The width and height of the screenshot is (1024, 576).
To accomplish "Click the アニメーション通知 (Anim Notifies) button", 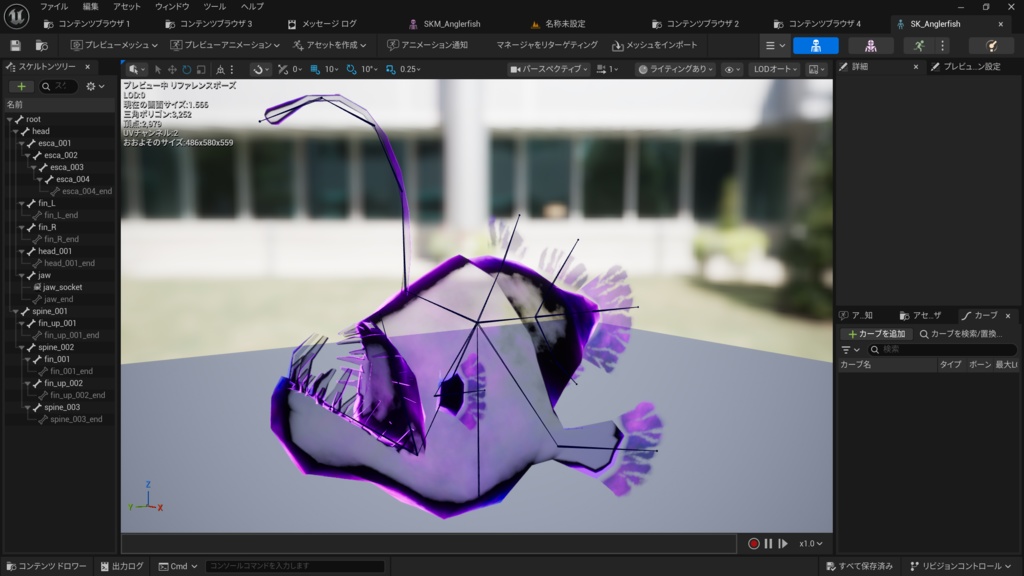I will point(427,45).
